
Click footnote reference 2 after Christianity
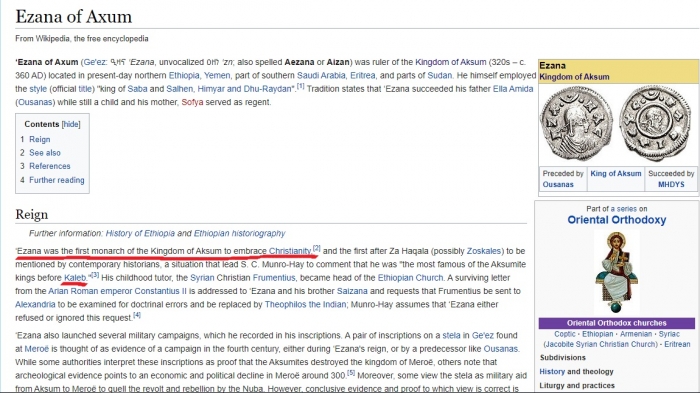click(x=317, y=248)
